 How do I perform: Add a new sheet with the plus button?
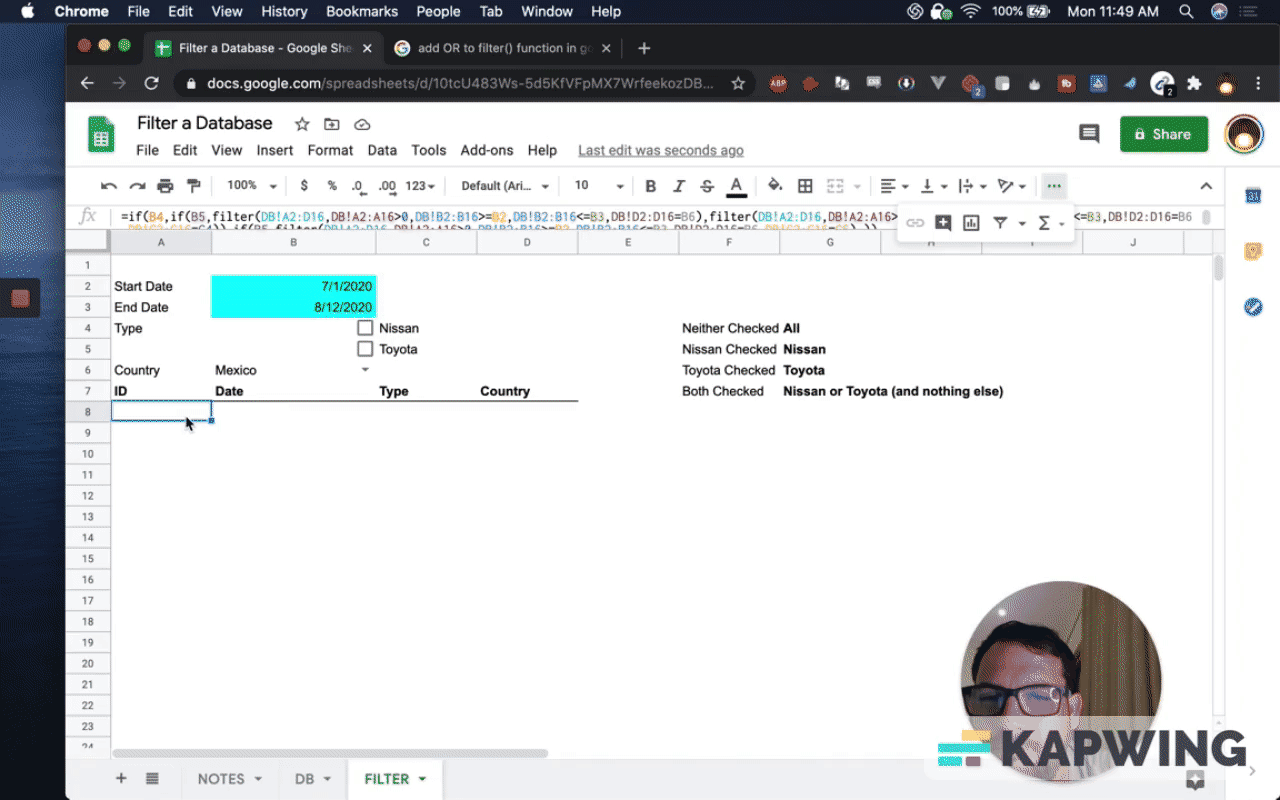coord(121,778)
